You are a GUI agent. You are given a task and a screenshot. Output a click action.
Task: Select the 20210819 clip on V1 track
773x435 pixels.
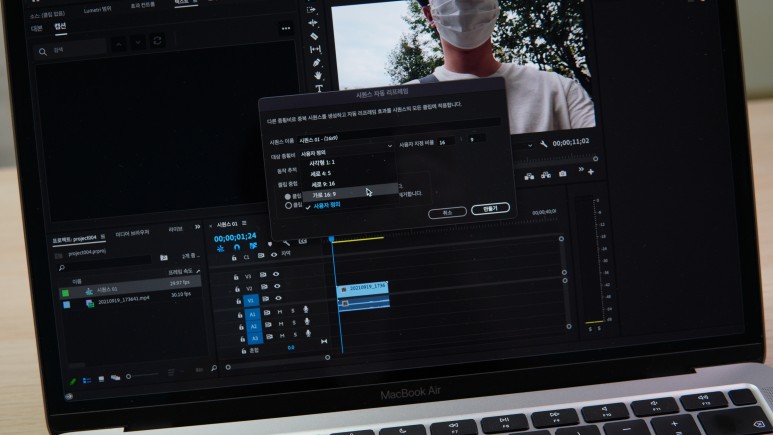click(362, 289)
